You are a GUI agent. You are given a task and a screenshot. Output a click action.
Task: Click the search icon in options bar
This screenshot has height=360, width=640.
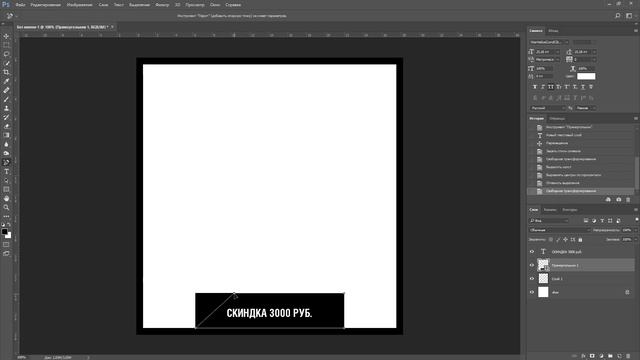(618, 16)
